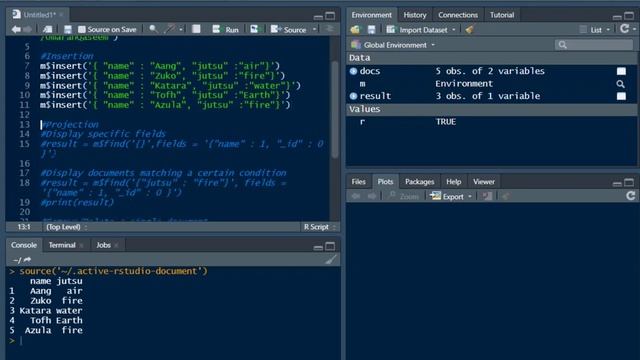Screen dimensions: 640x360
Task: Go to previous plot arrow
Action: click(x=356, y=196)
